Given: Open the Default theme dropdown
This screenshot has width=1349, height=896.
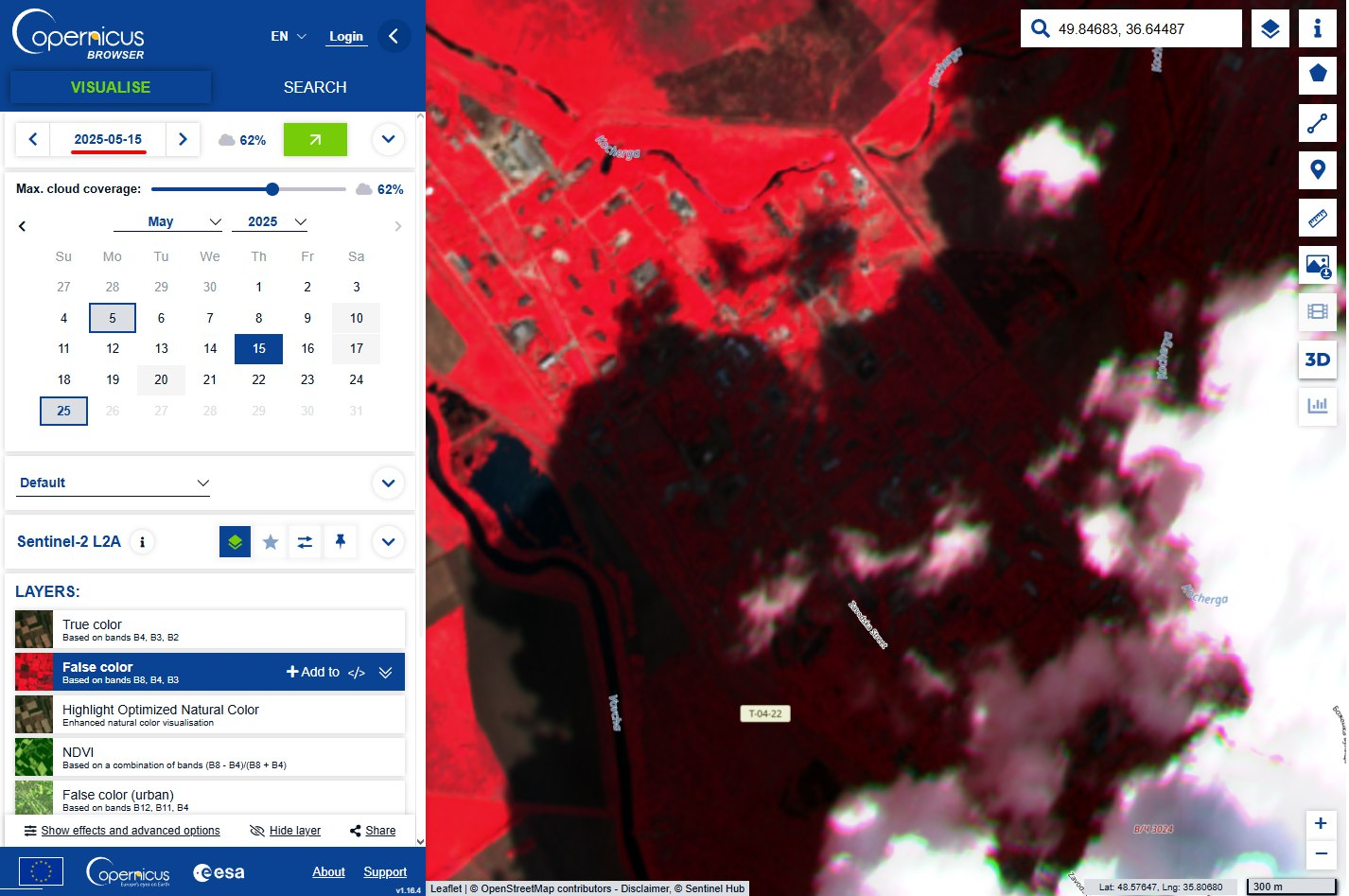Looking at the screenshot, I should (x=114, y=483).
